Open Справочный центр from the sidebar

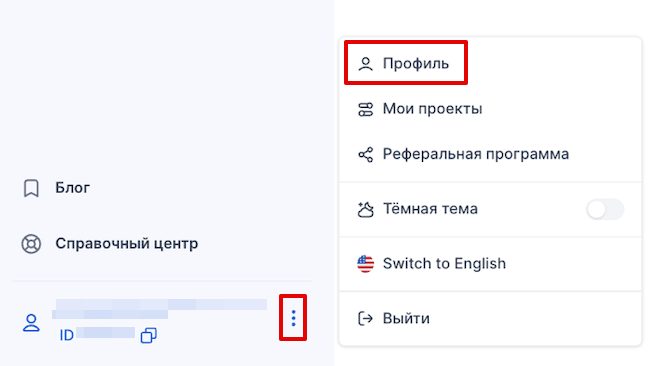tap(126, 243)
